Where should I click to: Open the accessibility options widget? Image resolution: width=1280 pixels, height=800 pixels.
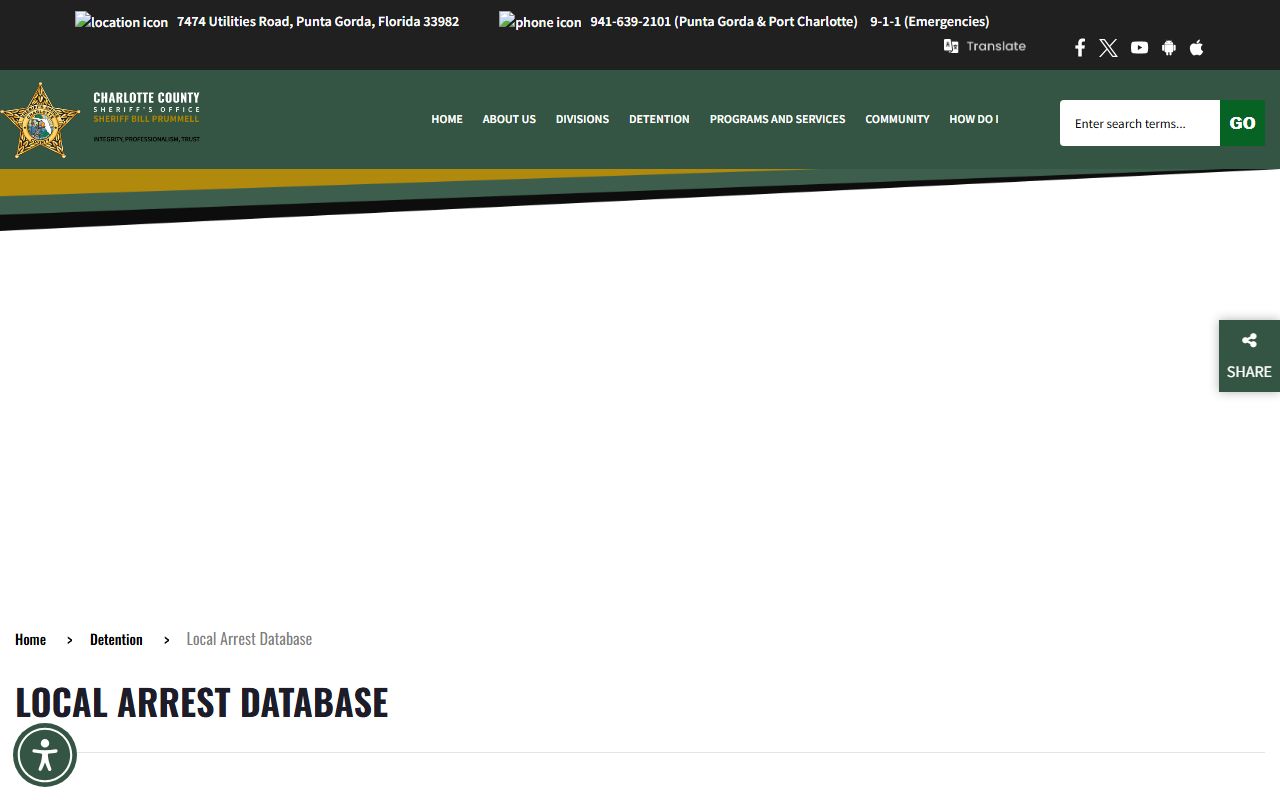[45, 755]
